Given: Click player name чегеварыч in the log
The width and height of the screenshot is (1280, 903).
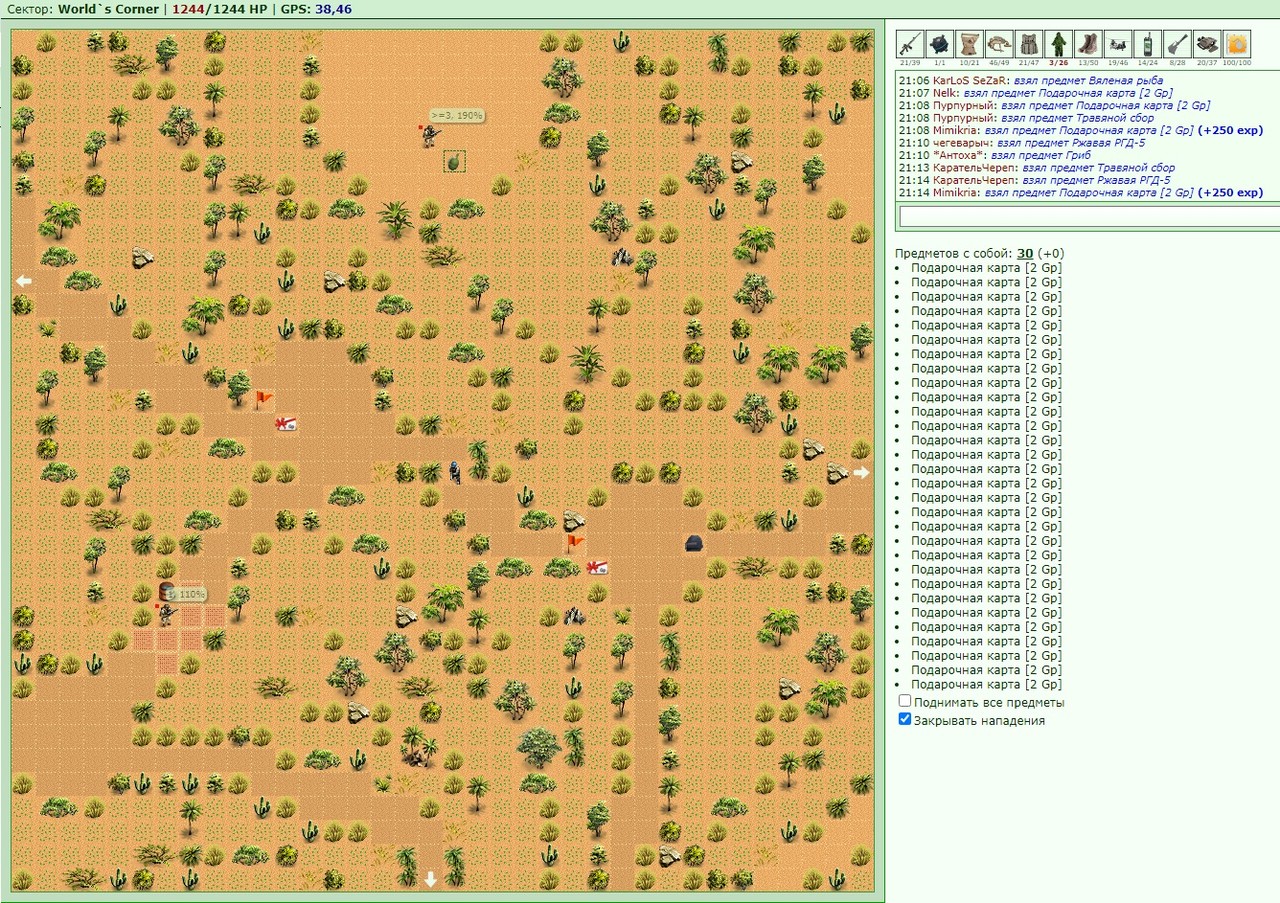Looking at the screenshot, I should coord(962,143).
